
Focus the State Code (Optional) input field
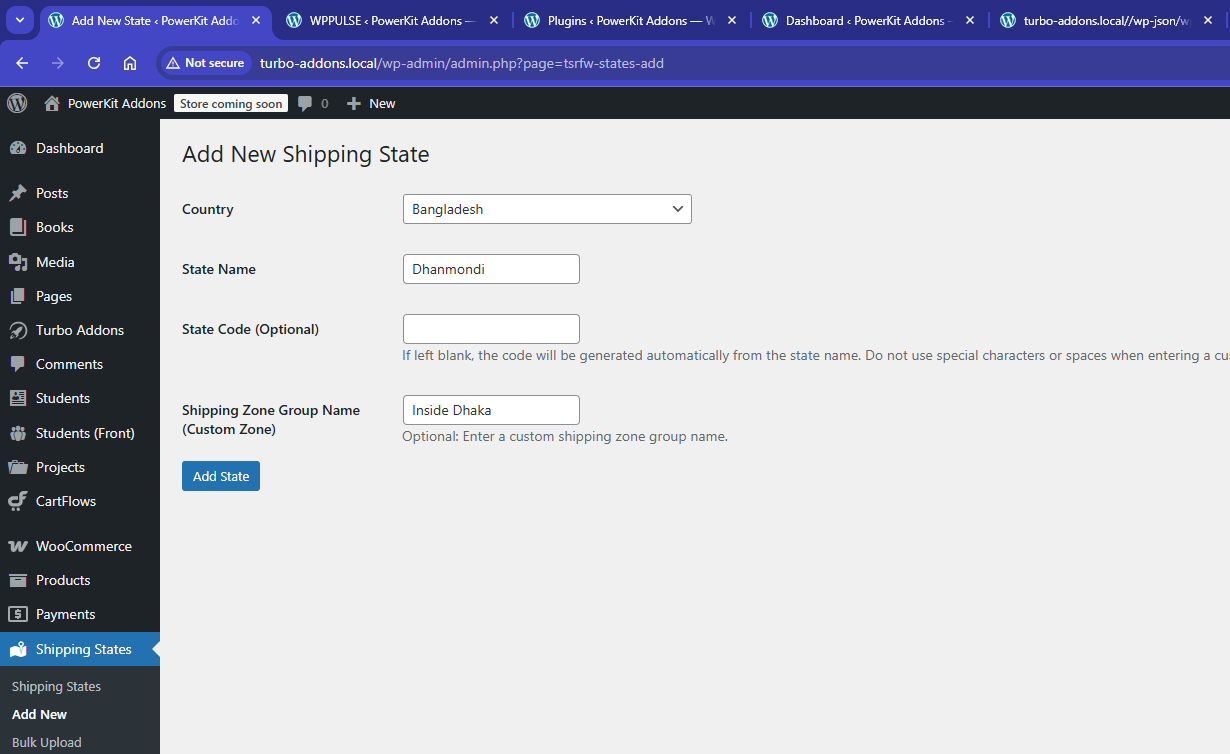coord(491,328)
